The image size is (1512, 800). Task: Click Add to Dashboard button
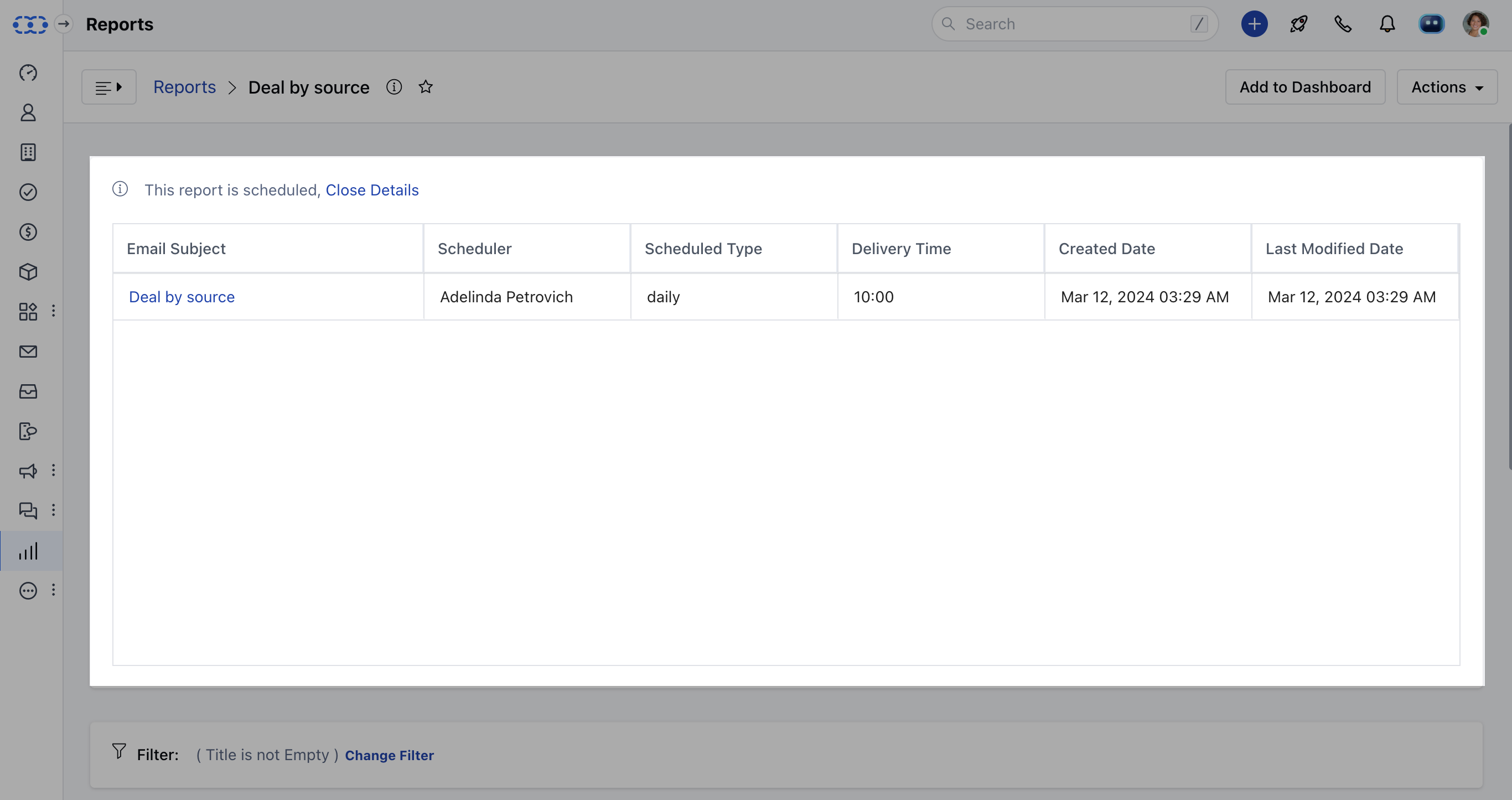pyautogui.click(x=1306, y=87)
